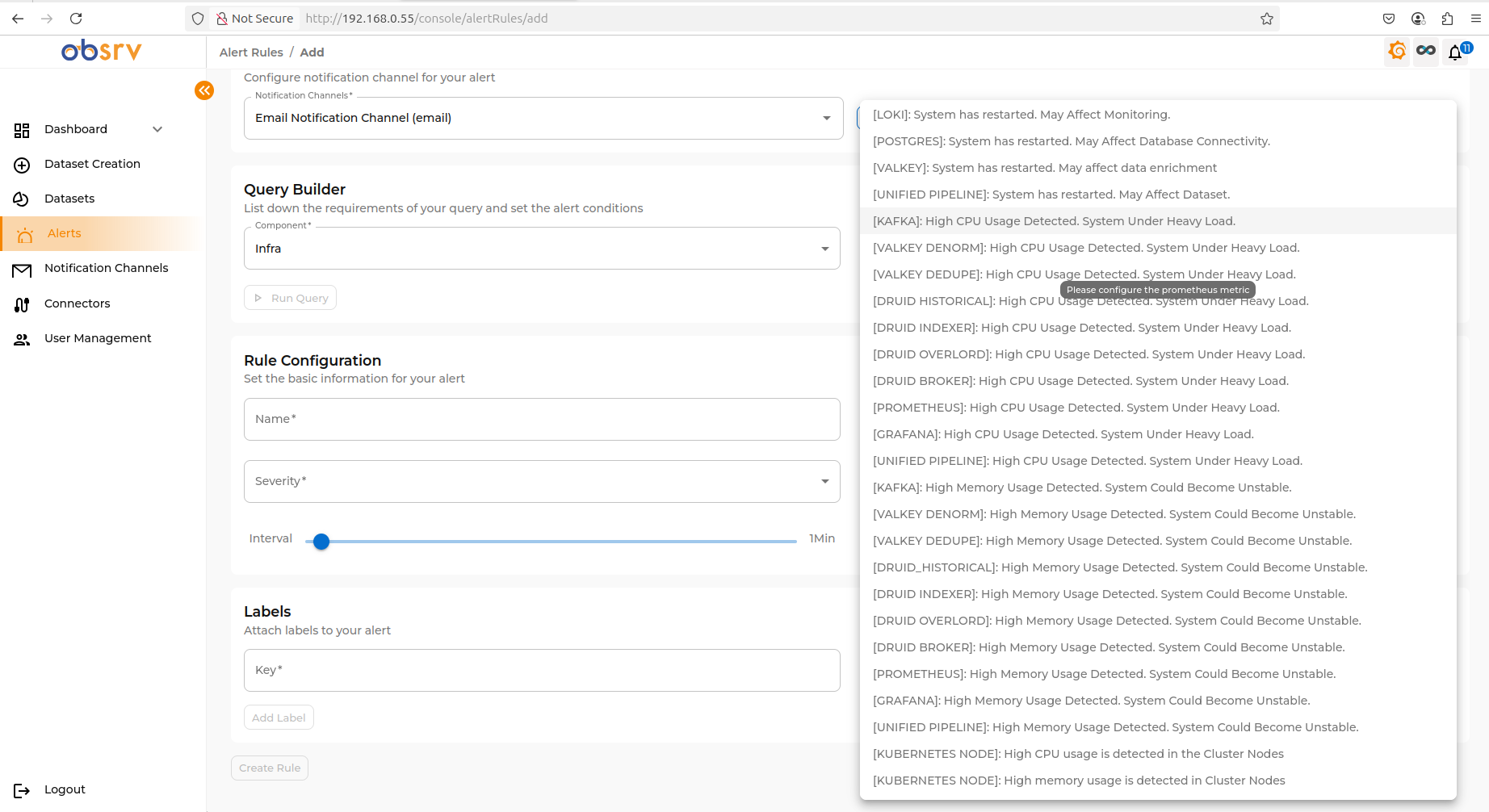Reload the page with refresh icon
Image resolution: width=1489 pixels, height=812 pixels.
[x=76, y=19]
